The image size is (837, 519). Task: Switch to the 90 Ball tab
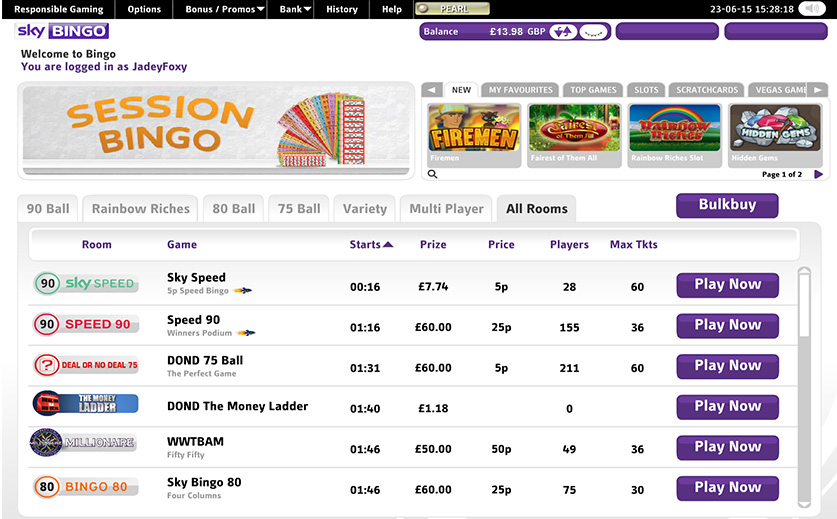[x=48, y=208]
